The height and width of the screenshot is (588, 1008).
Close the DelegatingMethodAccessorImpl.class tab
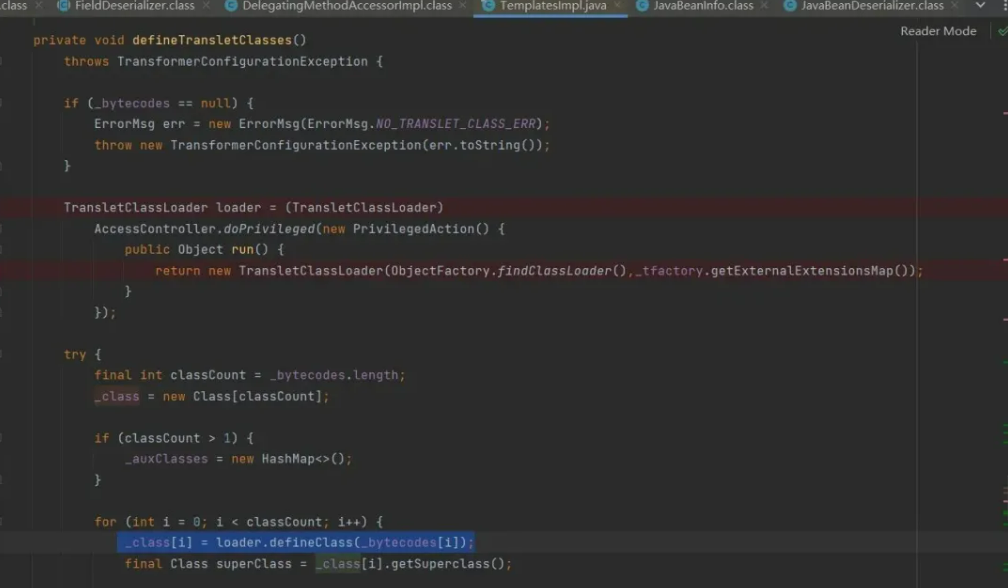pyautogui.click(x=463, y=6)
